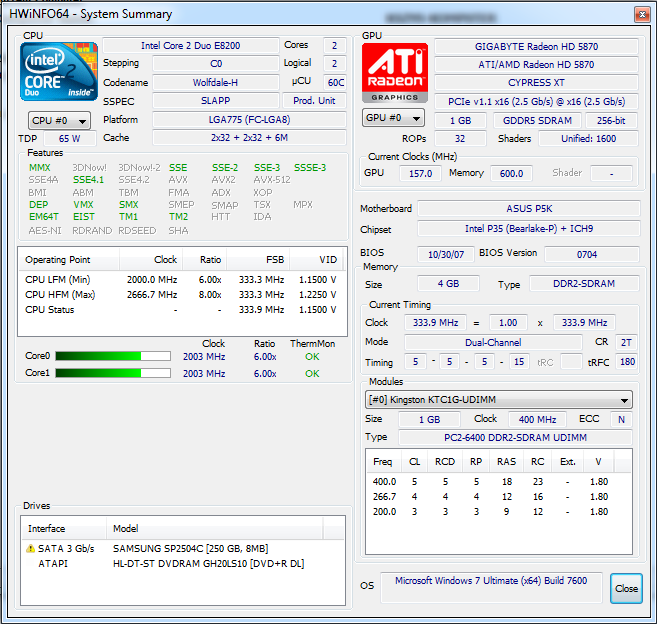The width and height of the screenshot is (657, 624).
Task: Click the Model column header in Drives
Action: (x=215, y=528)
